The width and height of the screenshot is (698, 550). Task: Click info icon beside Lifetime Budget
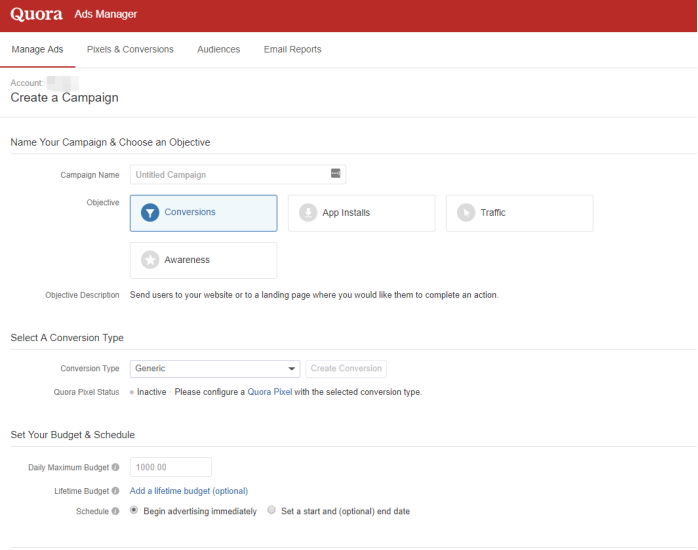[115, 491]
